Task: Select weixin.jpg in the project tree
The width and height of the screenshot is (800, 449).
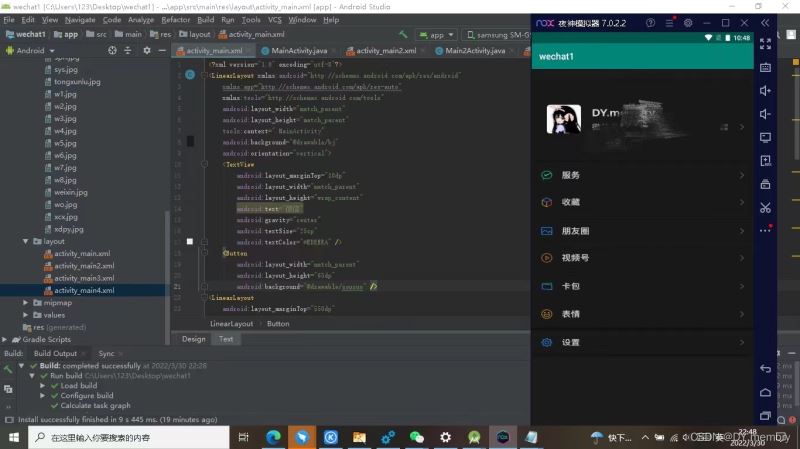Action: coord(70,192)
